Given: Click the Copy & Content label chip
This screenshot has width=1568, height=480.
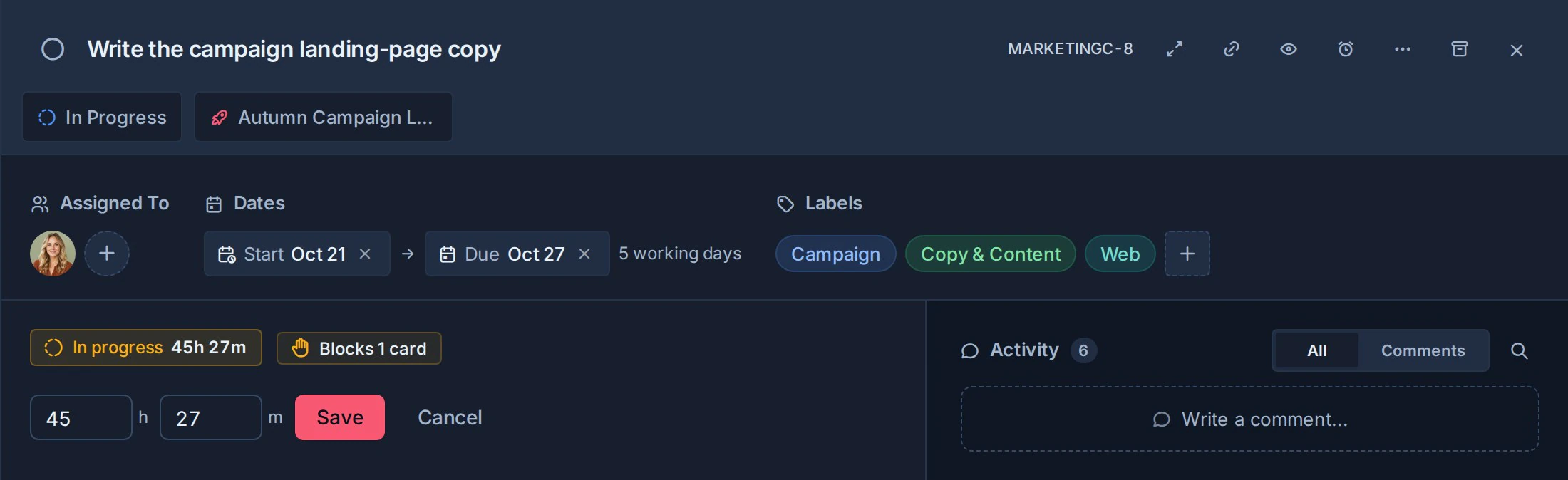Looking at the screenshot, I should pos(991,254).
